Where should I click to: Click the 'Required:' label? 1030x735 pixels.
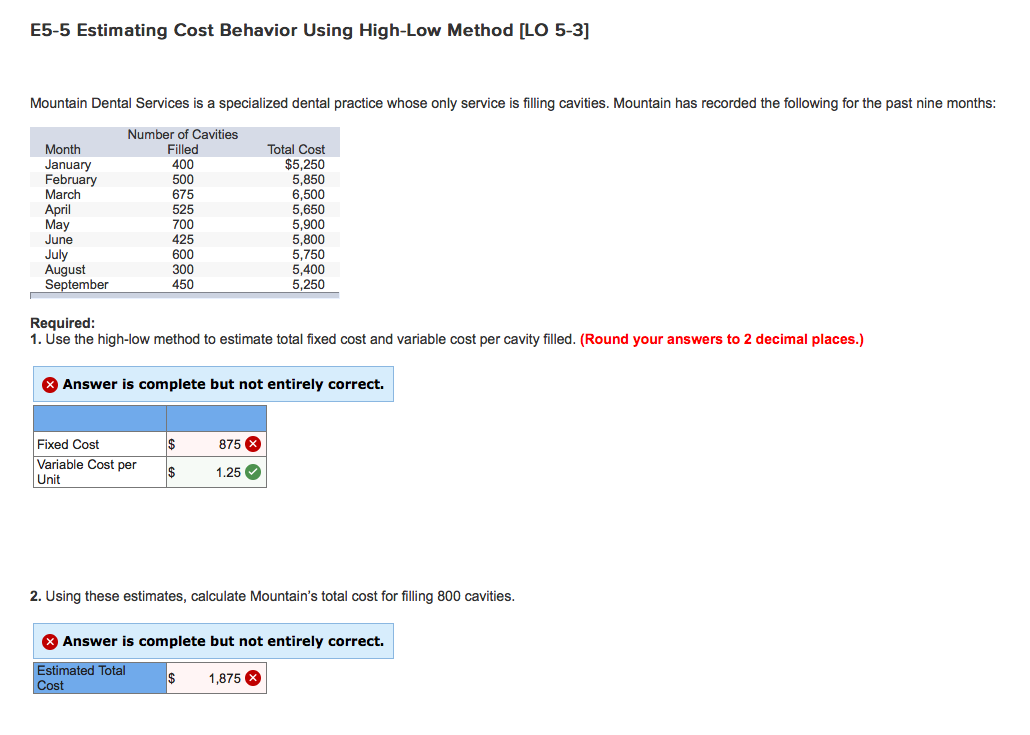[62, 323]
